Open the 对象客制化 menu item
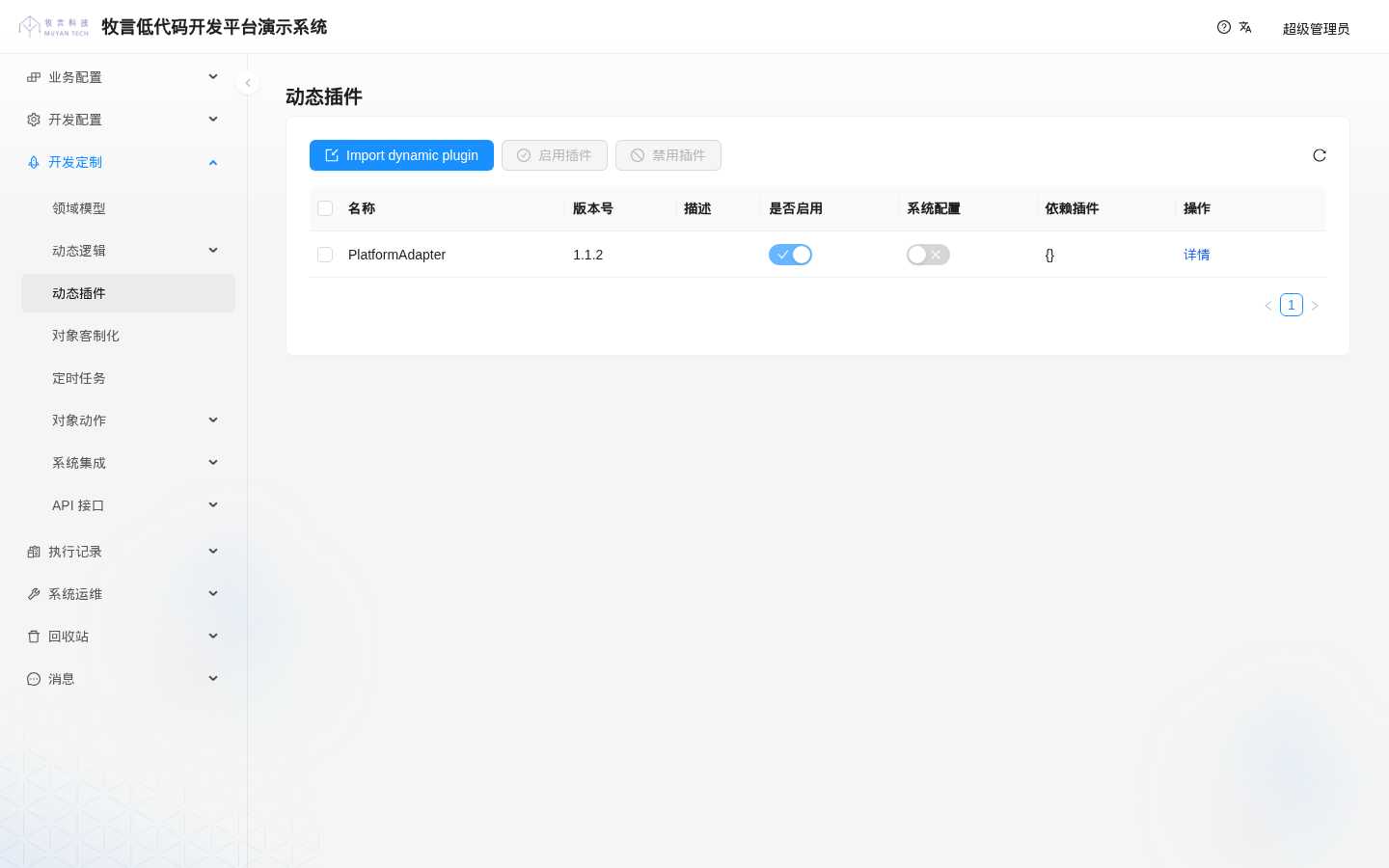 pos(128,336)
